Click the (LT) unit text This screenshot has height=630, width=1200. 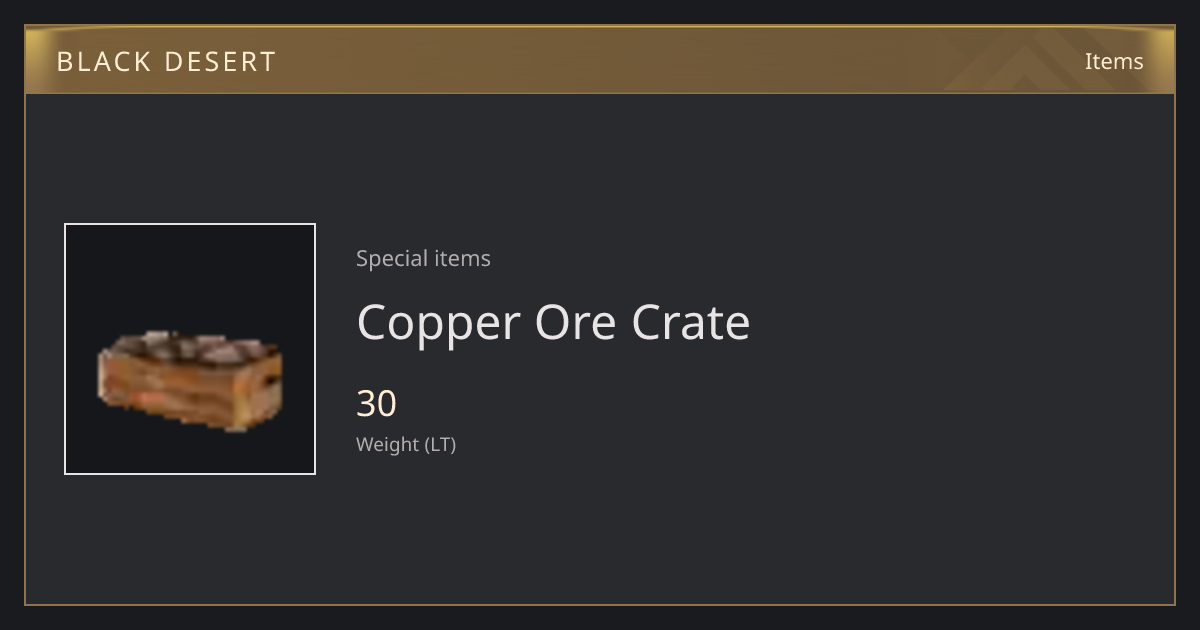[x=441, y=444]
